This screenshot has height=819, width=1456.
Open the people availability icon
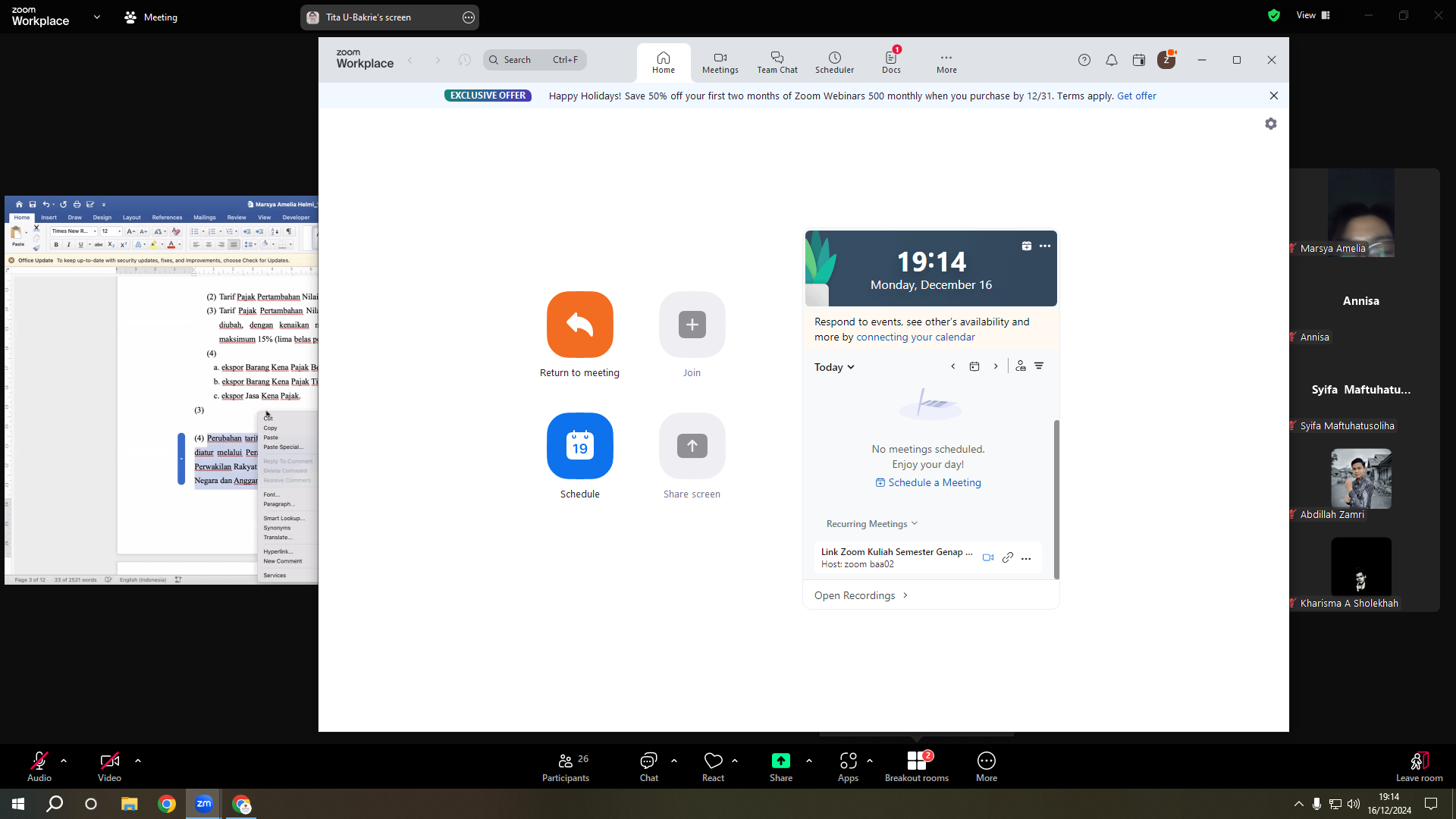(1021, 366)
